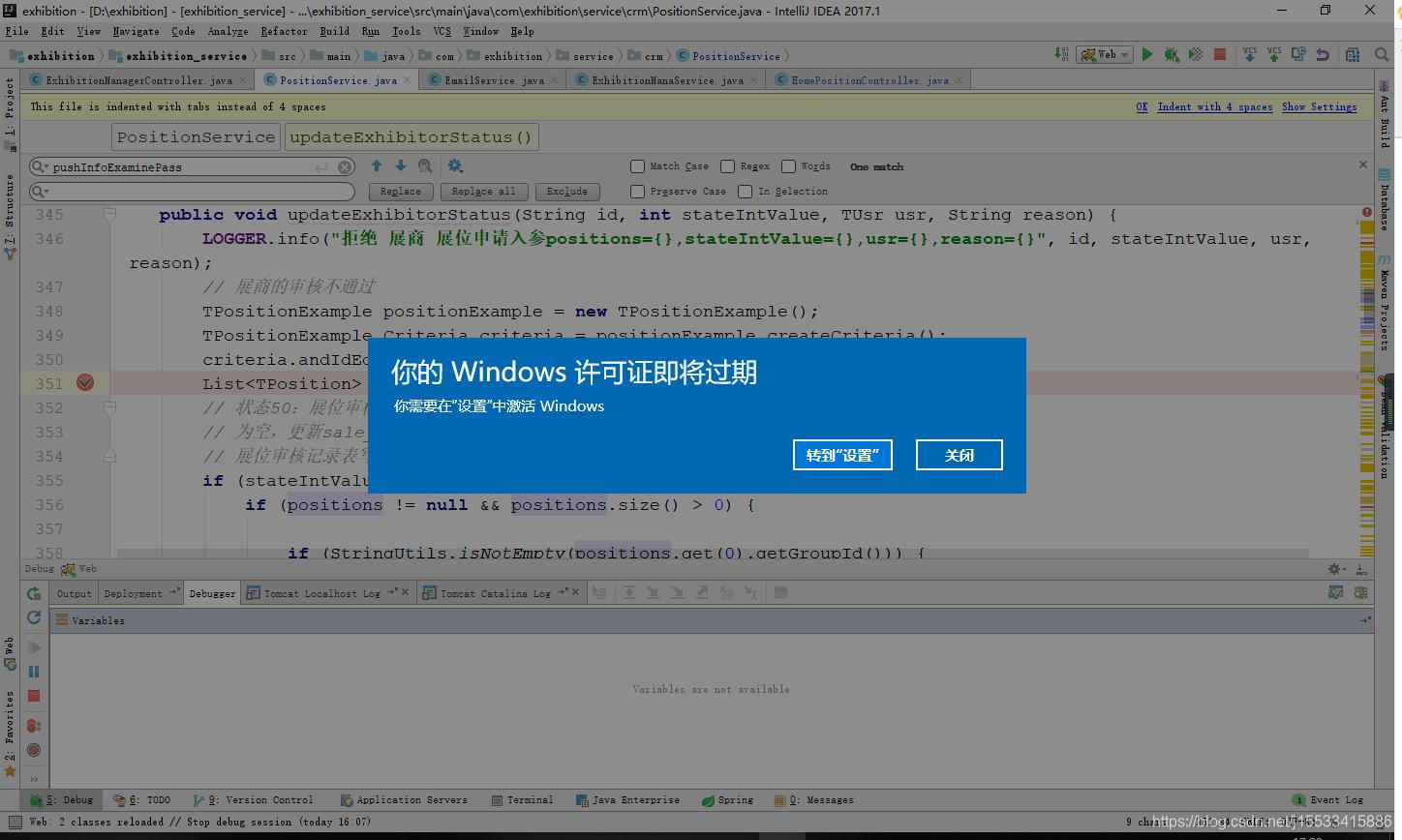Screen dimensions: 1402x840
Task: Expand more debug actions with the double chevron
Action: tap(34, 779)
